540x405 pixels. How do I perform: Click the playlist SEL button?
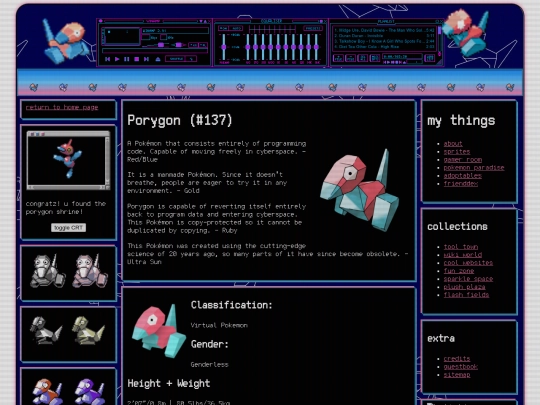pos(362,58)
